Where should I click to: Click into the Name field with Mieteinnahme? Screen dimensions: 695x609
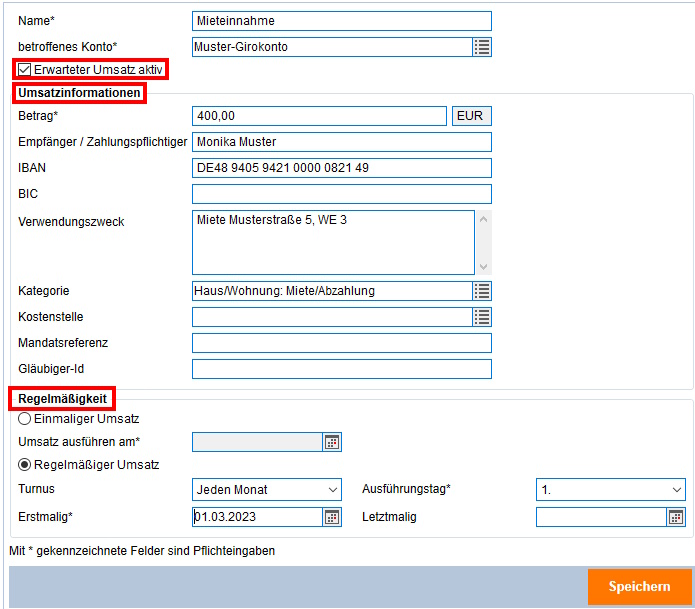pos(341,21)
